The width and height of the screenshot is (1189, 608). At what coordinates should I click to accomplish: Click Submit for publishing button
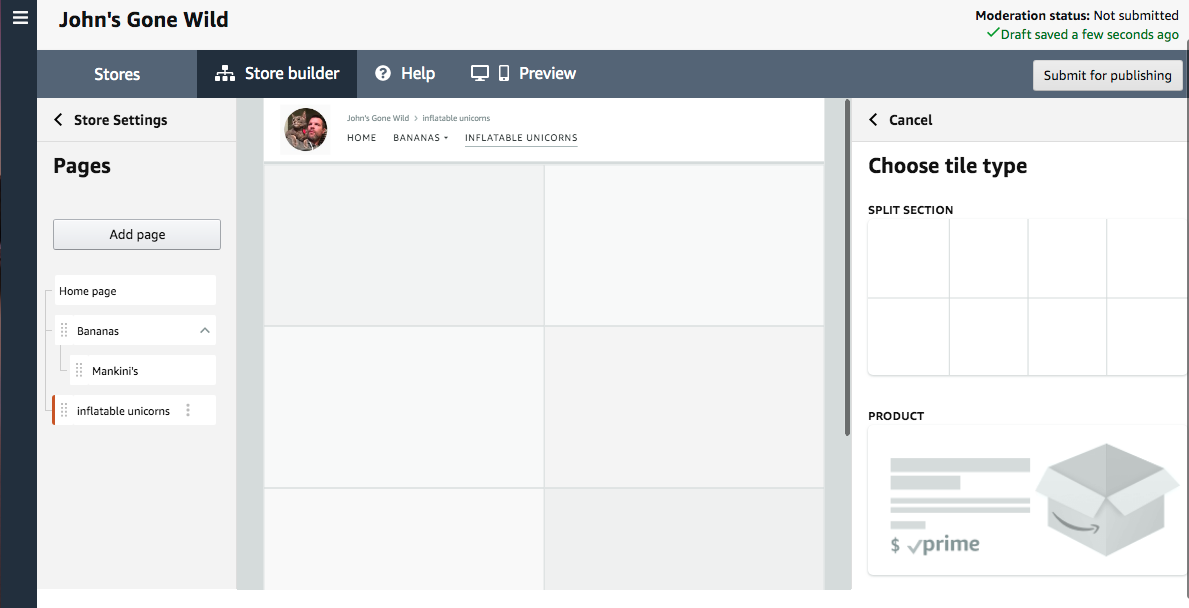click(x=1107, y=75)
